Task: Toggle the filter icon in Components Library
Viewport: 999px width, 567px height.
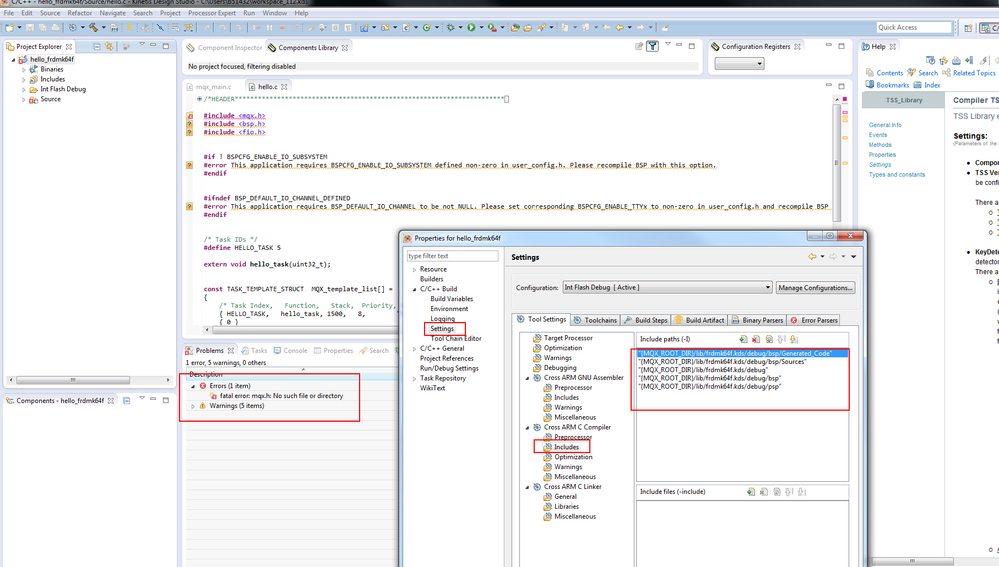Action: pos(652,47)
